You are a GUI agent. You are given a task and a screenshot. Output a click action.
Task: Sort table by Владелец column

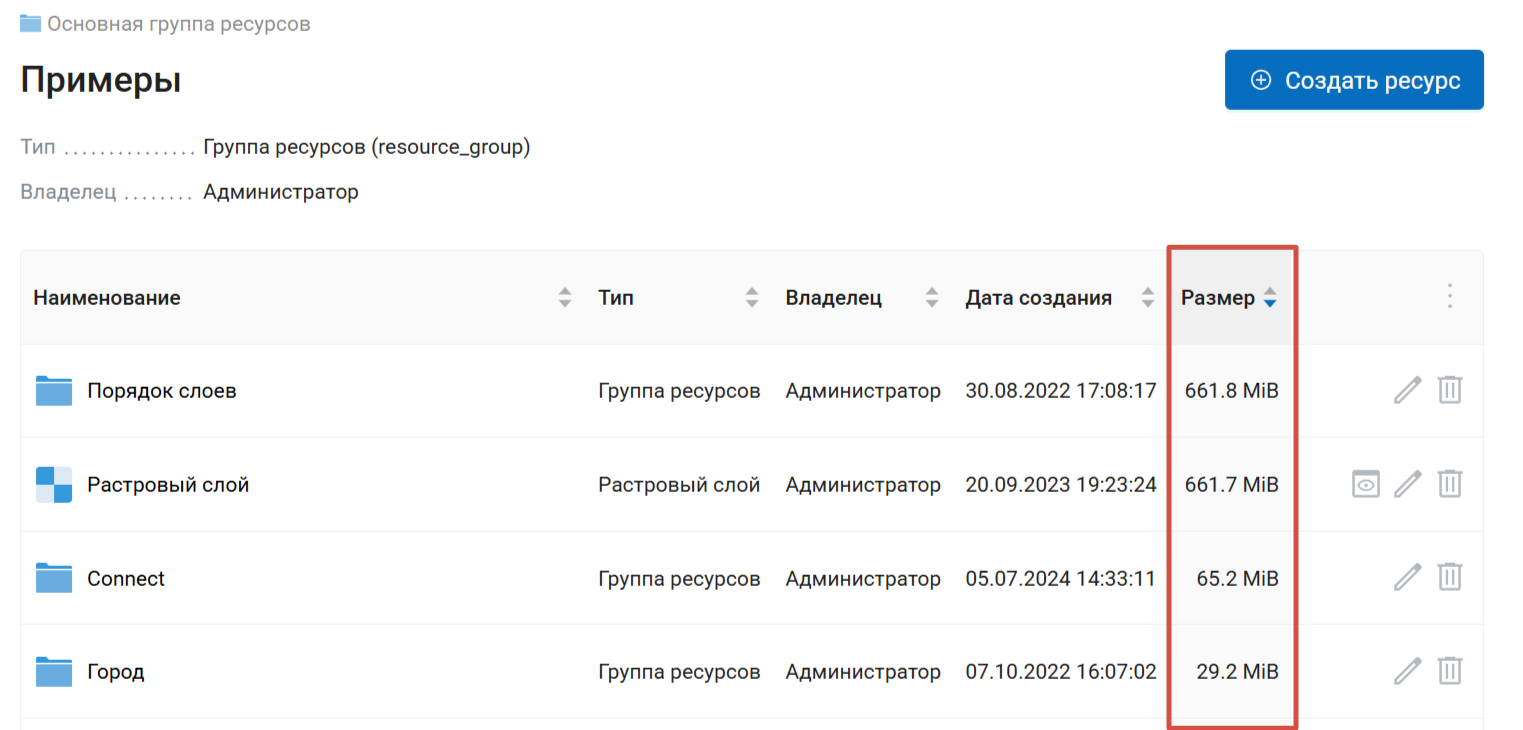932,297
